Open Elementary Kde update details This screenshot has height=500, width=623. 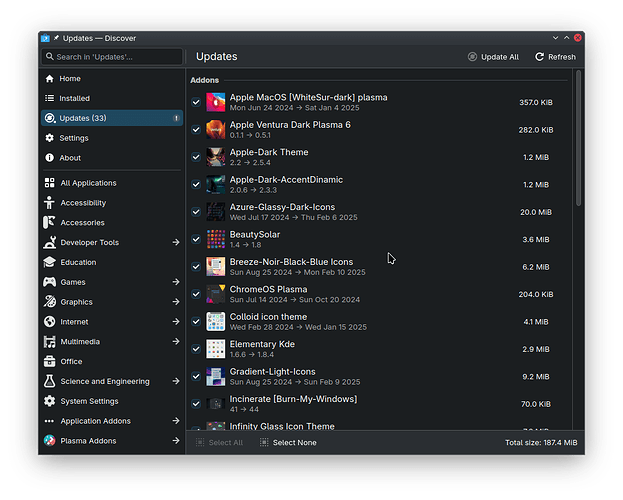[379, 349]
